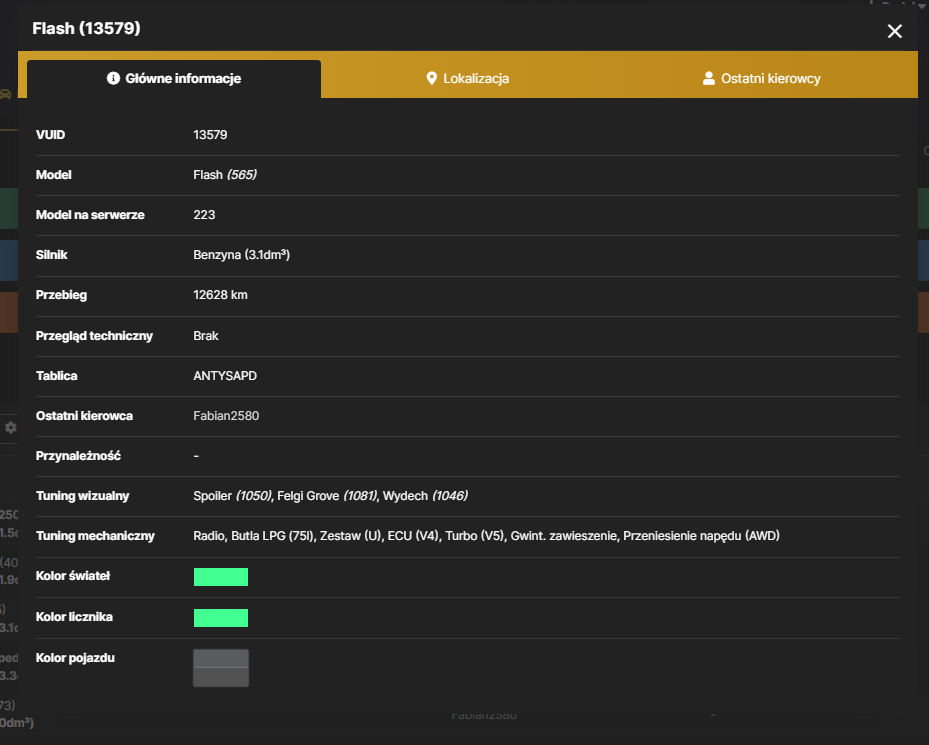Click the info icon on Główne informacje

point(113,78)
